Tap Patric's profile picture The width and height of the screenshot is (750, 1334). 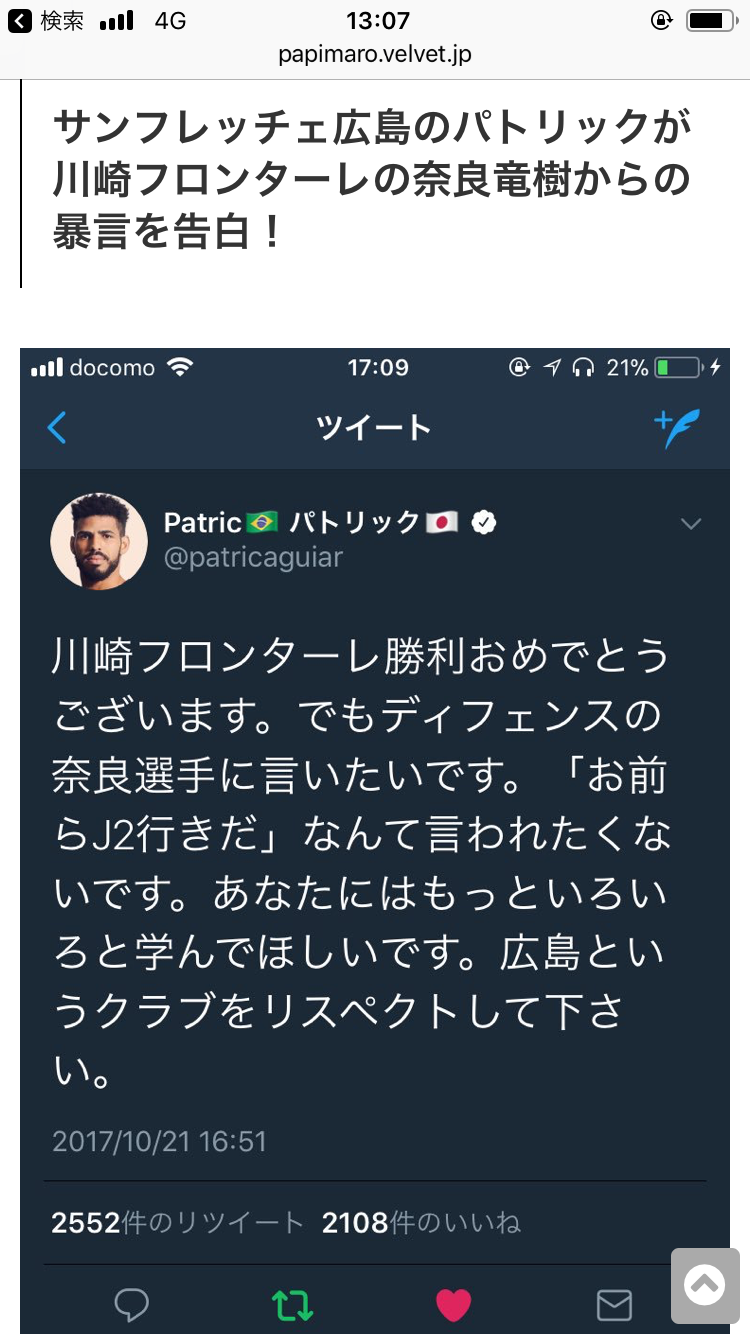coord(99,541)
